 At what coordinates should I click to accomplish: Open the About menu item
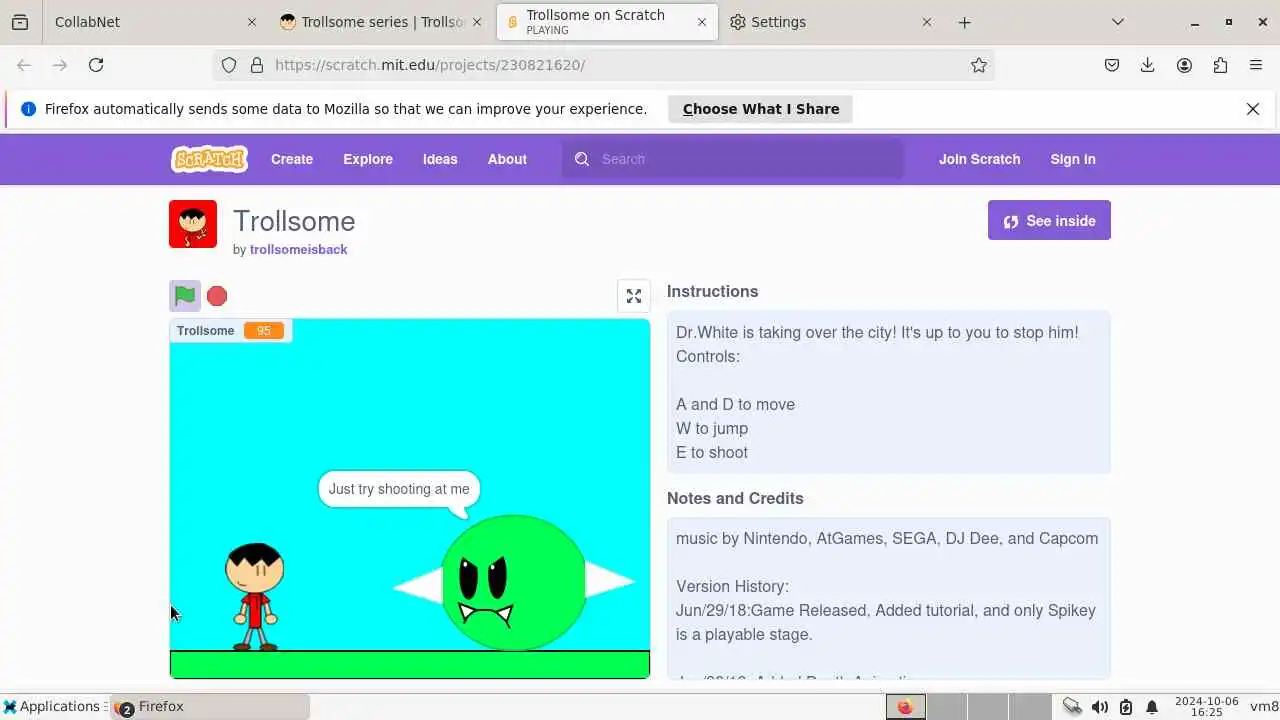point(507,159)
